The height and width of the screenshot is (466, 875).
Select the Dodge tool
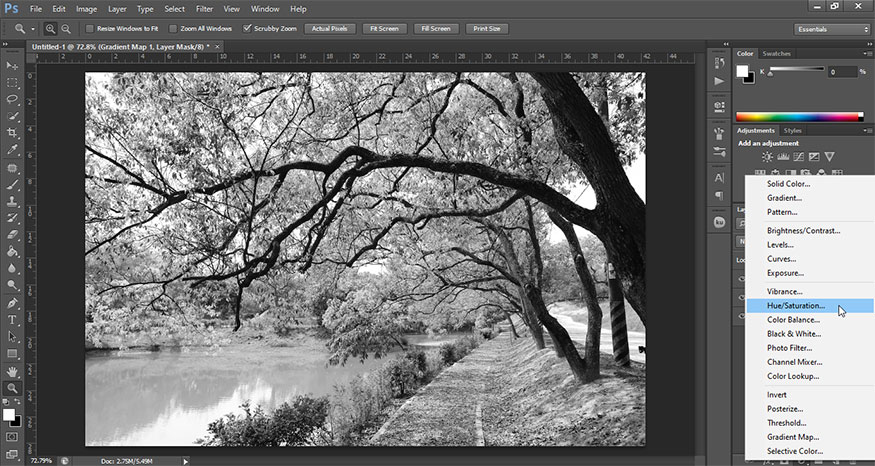pyautogui.click(x=12, y=285)
